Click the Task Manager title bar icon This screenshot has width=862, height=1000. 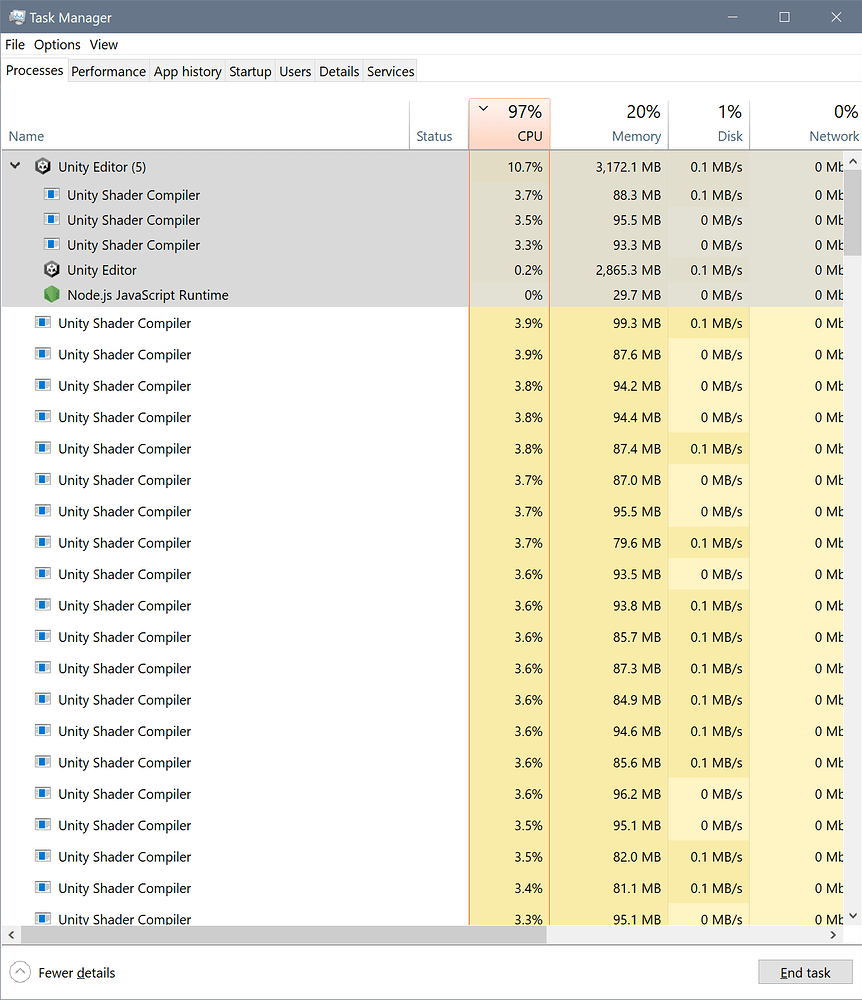tap(17, 17)
